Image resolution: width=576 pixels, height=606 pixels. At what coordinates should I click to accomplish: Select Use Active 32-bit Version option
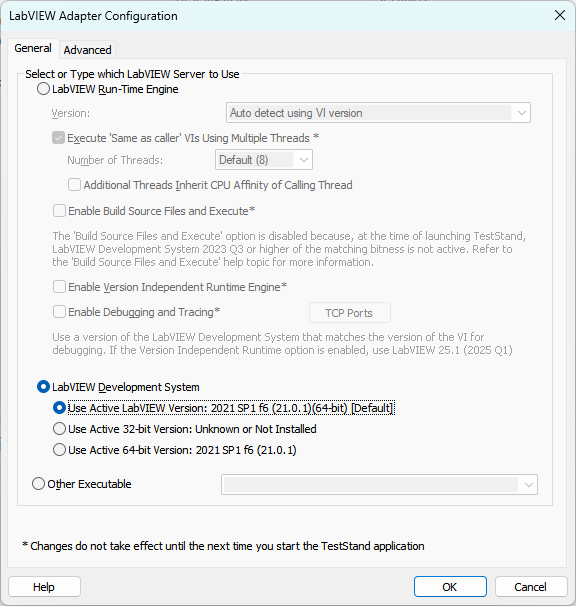click(59, 429)
